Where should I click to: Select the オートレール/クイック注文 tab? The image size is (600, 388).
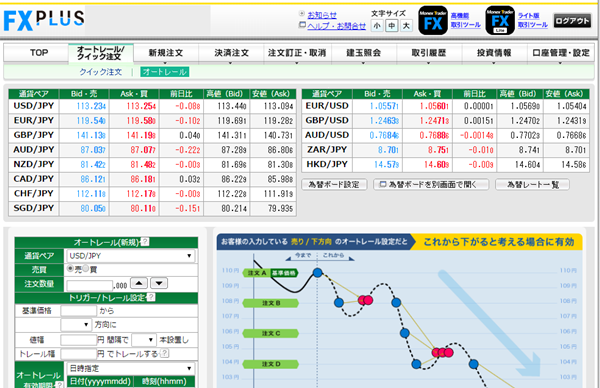click(101, 53)
